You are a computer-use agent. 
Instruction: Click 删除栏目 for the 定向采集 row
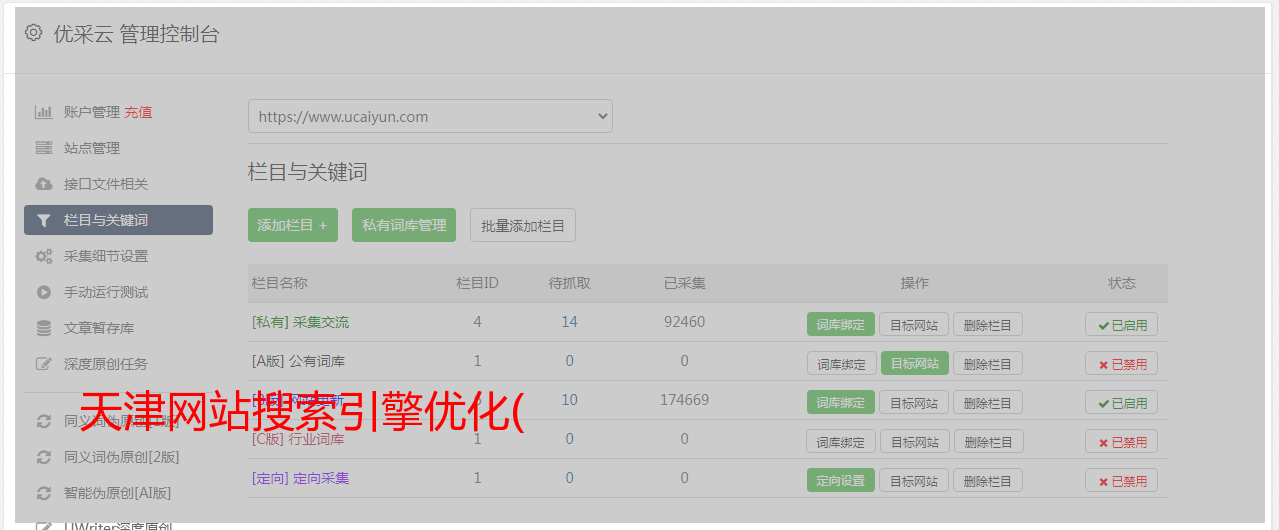tap(988, 480)
